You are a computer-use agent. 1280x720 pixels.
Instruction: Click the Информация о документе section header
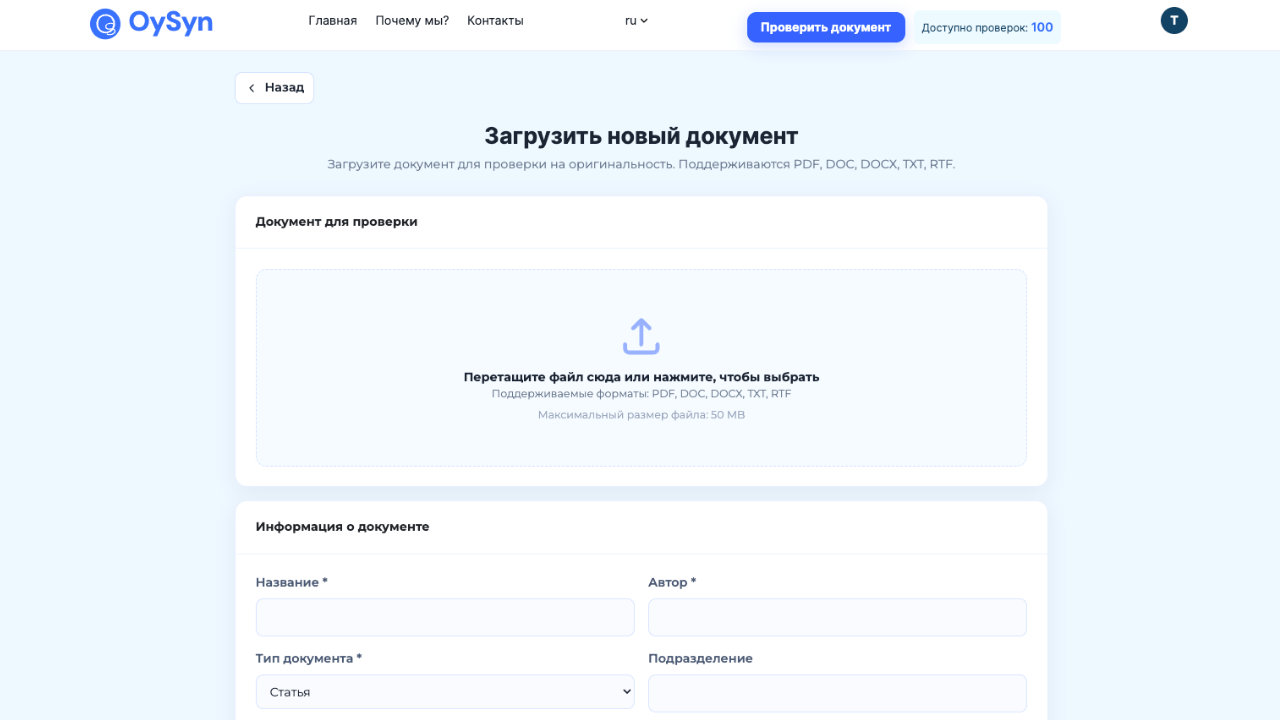[341, 527]
